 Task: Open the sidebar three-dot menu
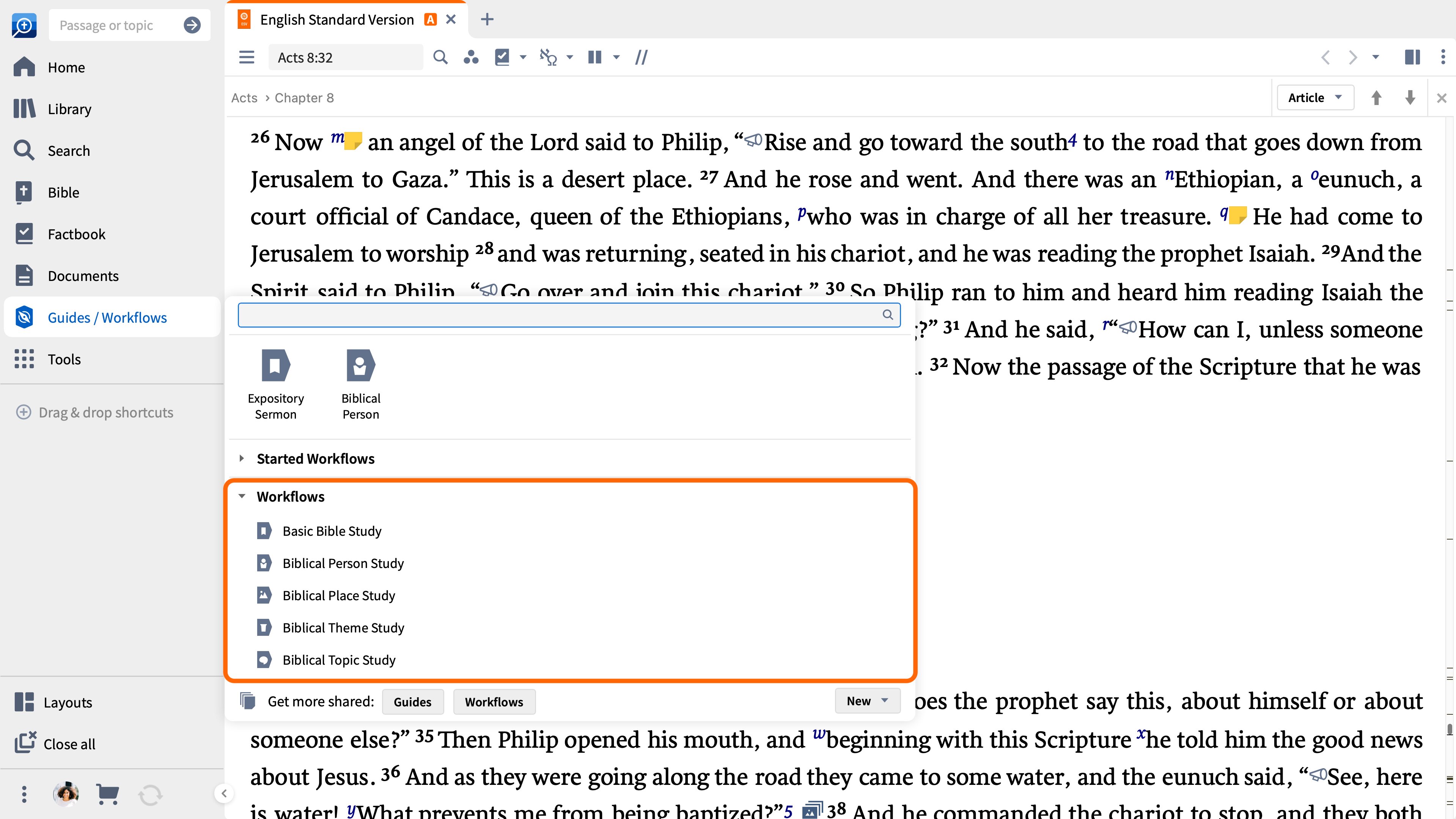pyautogui.click(x=24, y=794)
